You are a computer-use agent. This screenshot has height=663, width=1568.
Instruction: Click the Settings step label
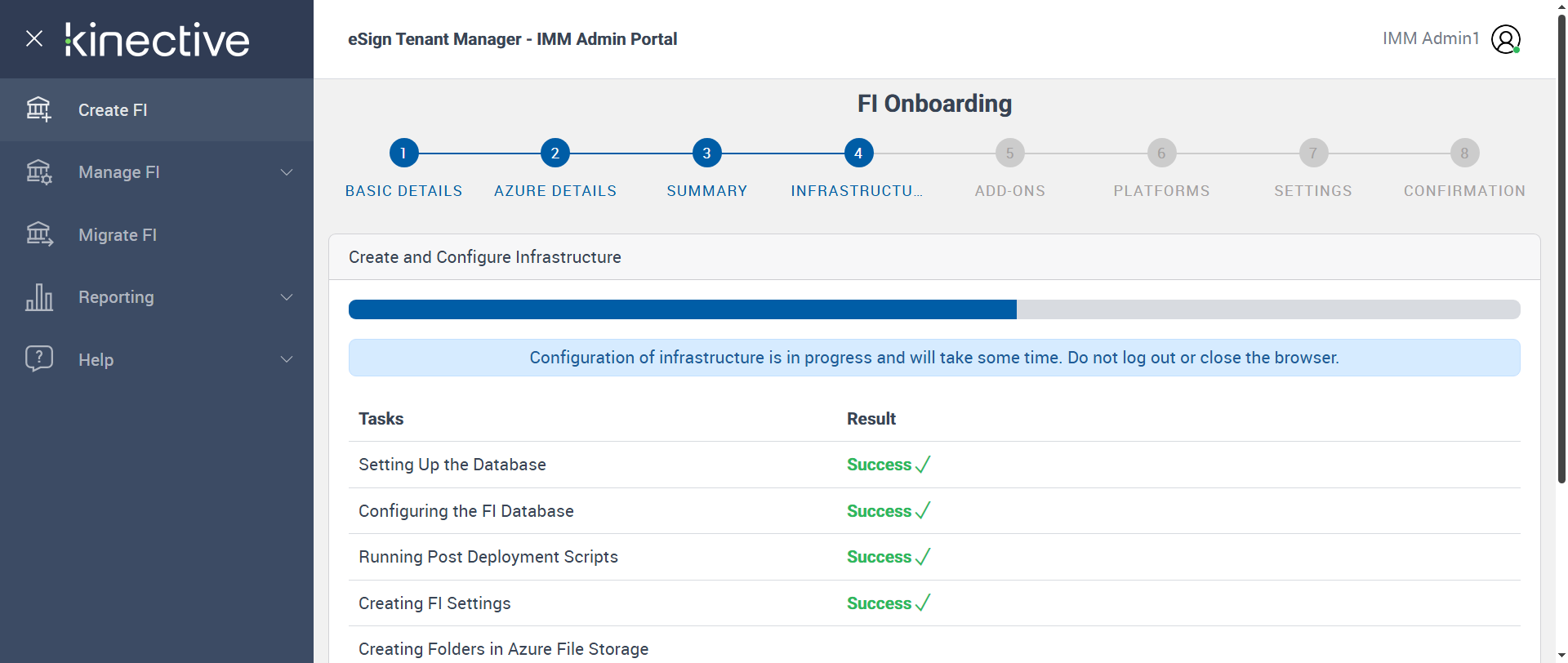coord(1313,191)
